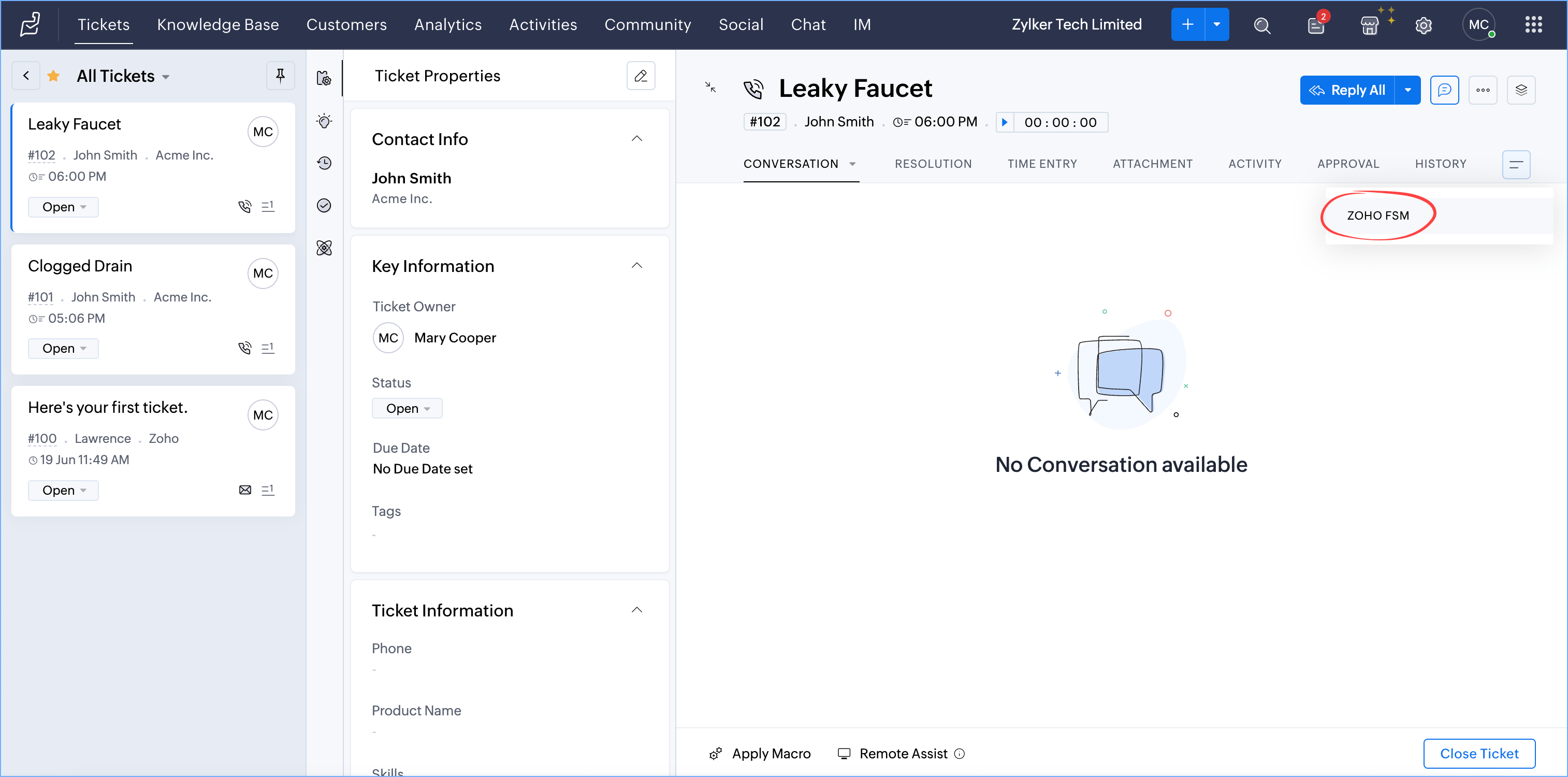Expand the Reply All dropdown arrow
The image size is (1568, 777).
1407,90
